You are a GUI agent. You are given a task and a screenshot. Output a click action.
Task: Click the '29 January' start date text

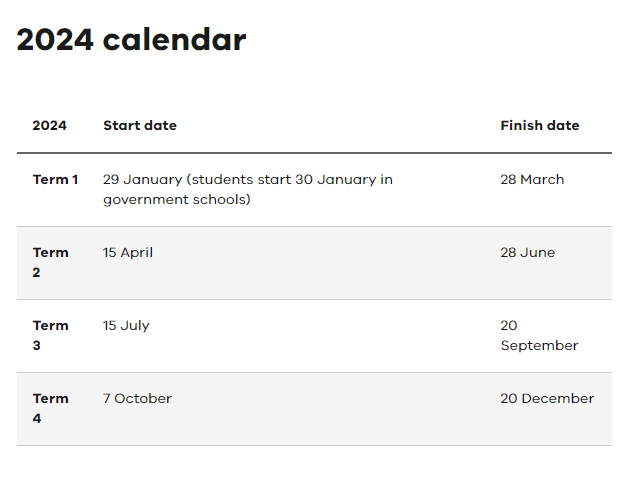point(143,180)
